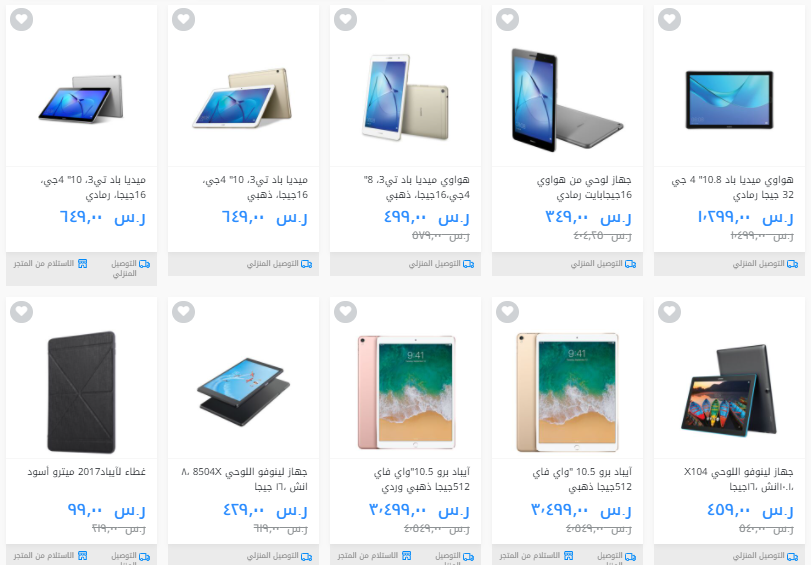This screenshot has width=811, height=565.
Task: Click delivery truck icon under gold MediaPad T3 10
Action: point(306,264)
